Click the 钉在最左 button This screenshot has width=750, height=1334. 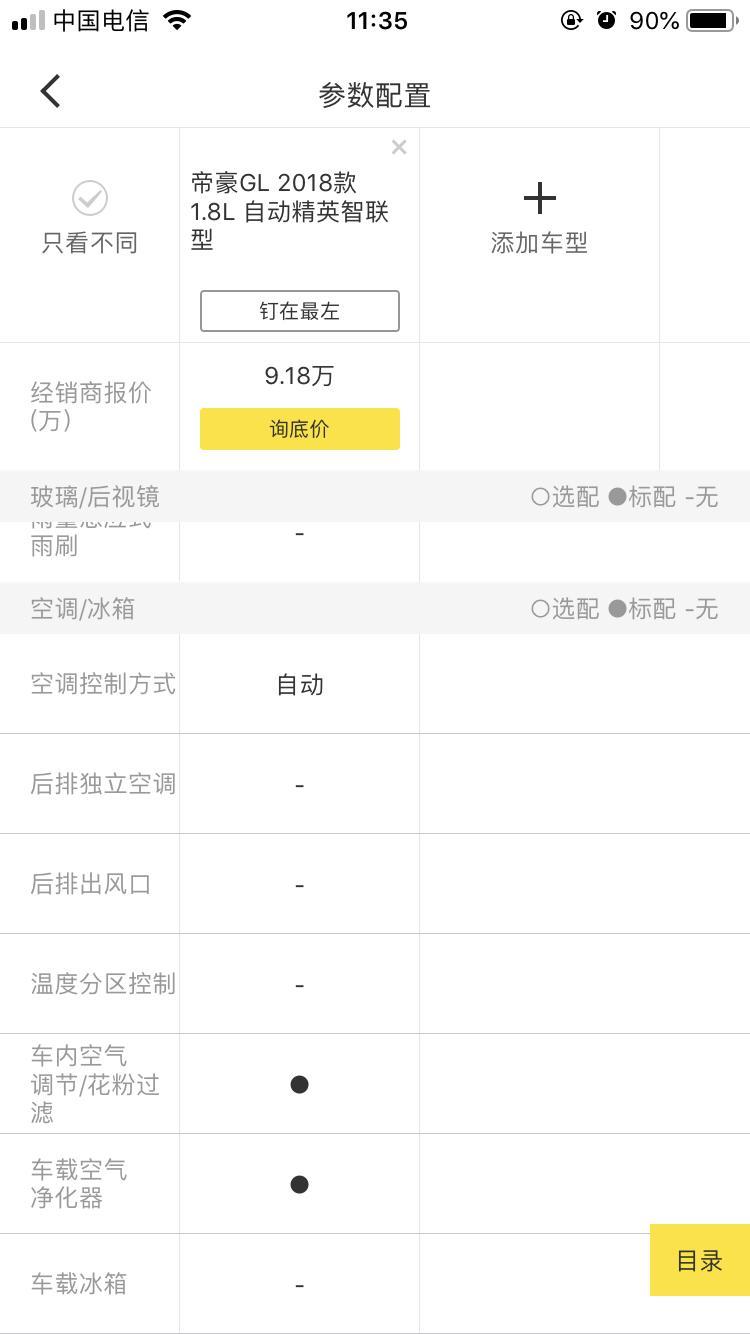click(300, 311)
